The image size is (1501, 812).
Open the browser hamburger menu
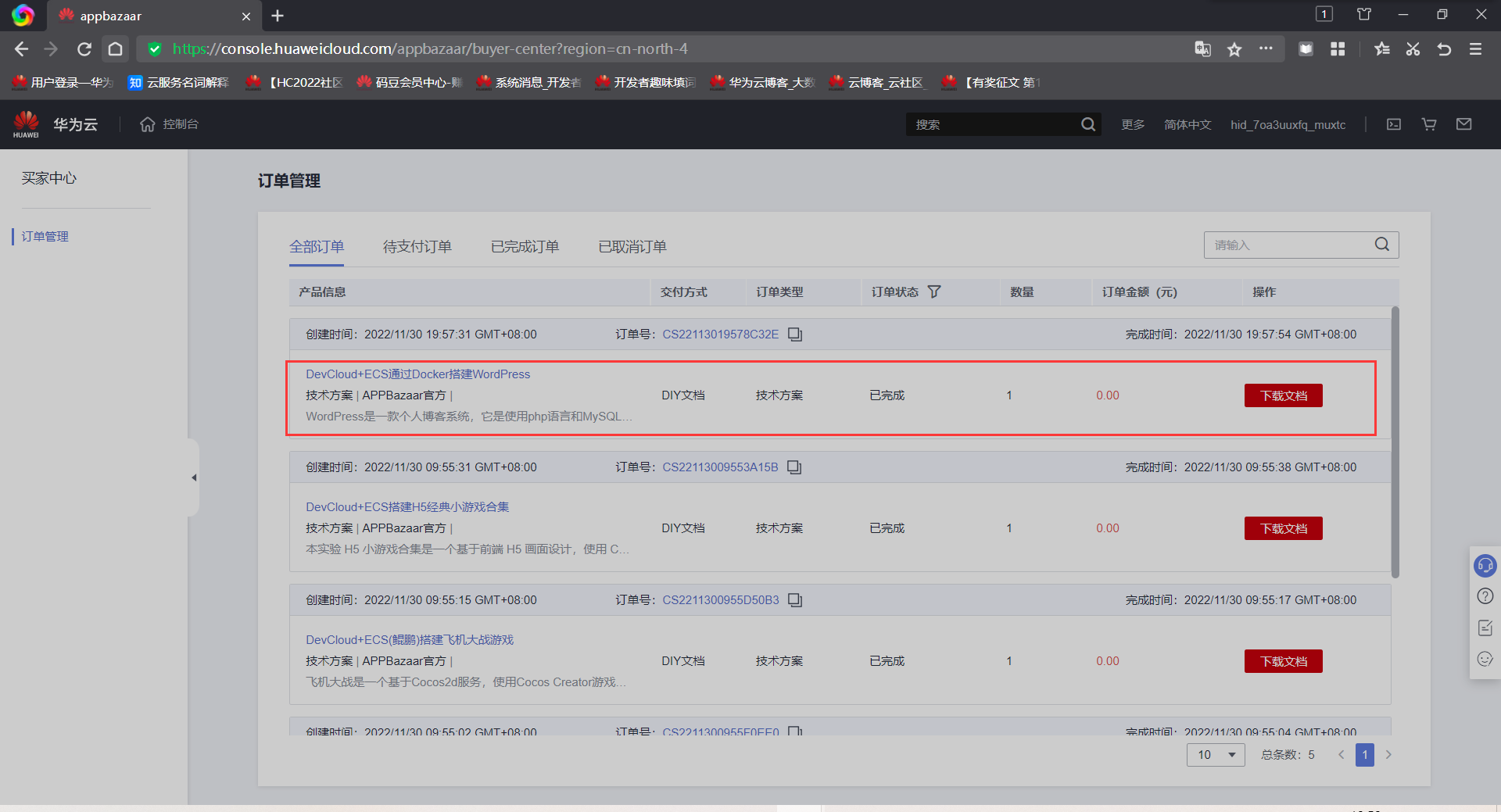[1475, 49]
